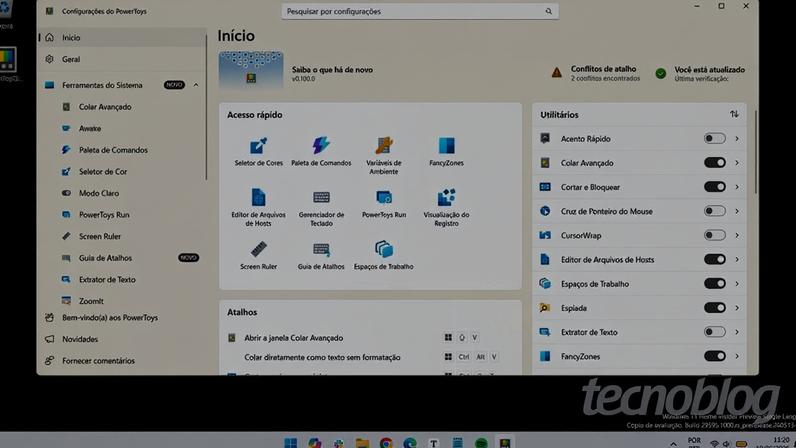Click Pesquisar por configurações search box
Image resolution: width=796 pixels, height=448 pixels.
coord(420,11)
